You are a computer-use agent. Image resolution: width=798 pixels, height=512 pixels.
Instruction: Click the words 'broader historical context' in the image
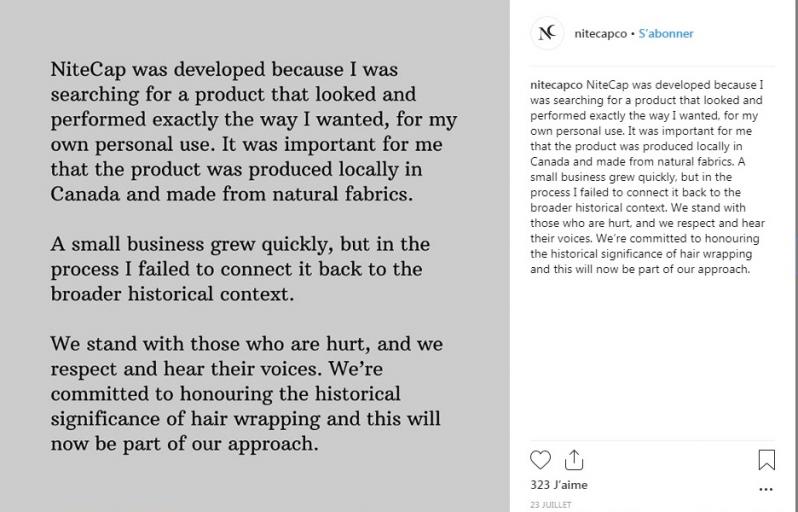coord(170,294)
